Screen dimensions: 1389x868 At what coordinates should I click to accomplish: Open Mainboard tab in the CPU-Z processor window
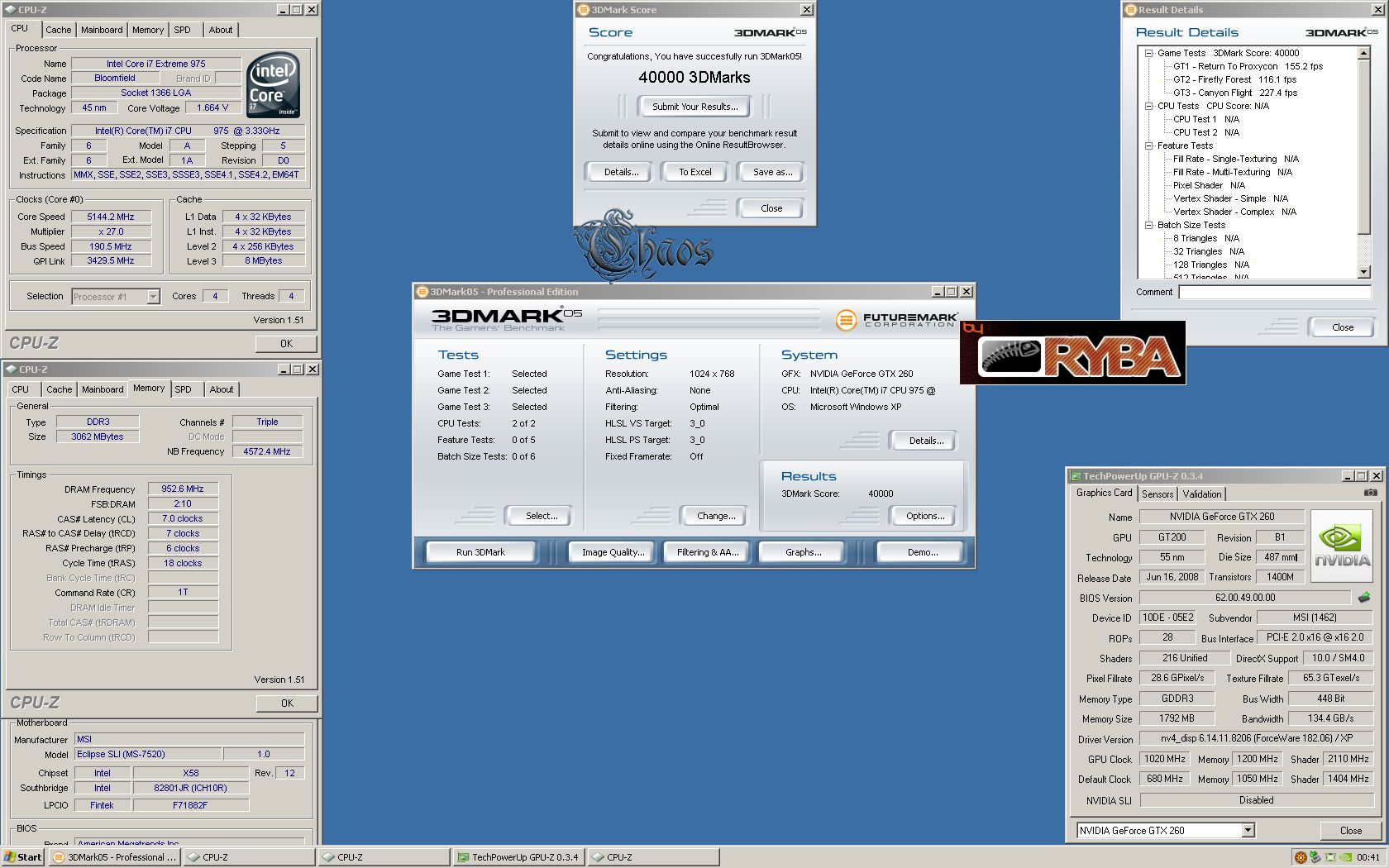coord(102,30)
